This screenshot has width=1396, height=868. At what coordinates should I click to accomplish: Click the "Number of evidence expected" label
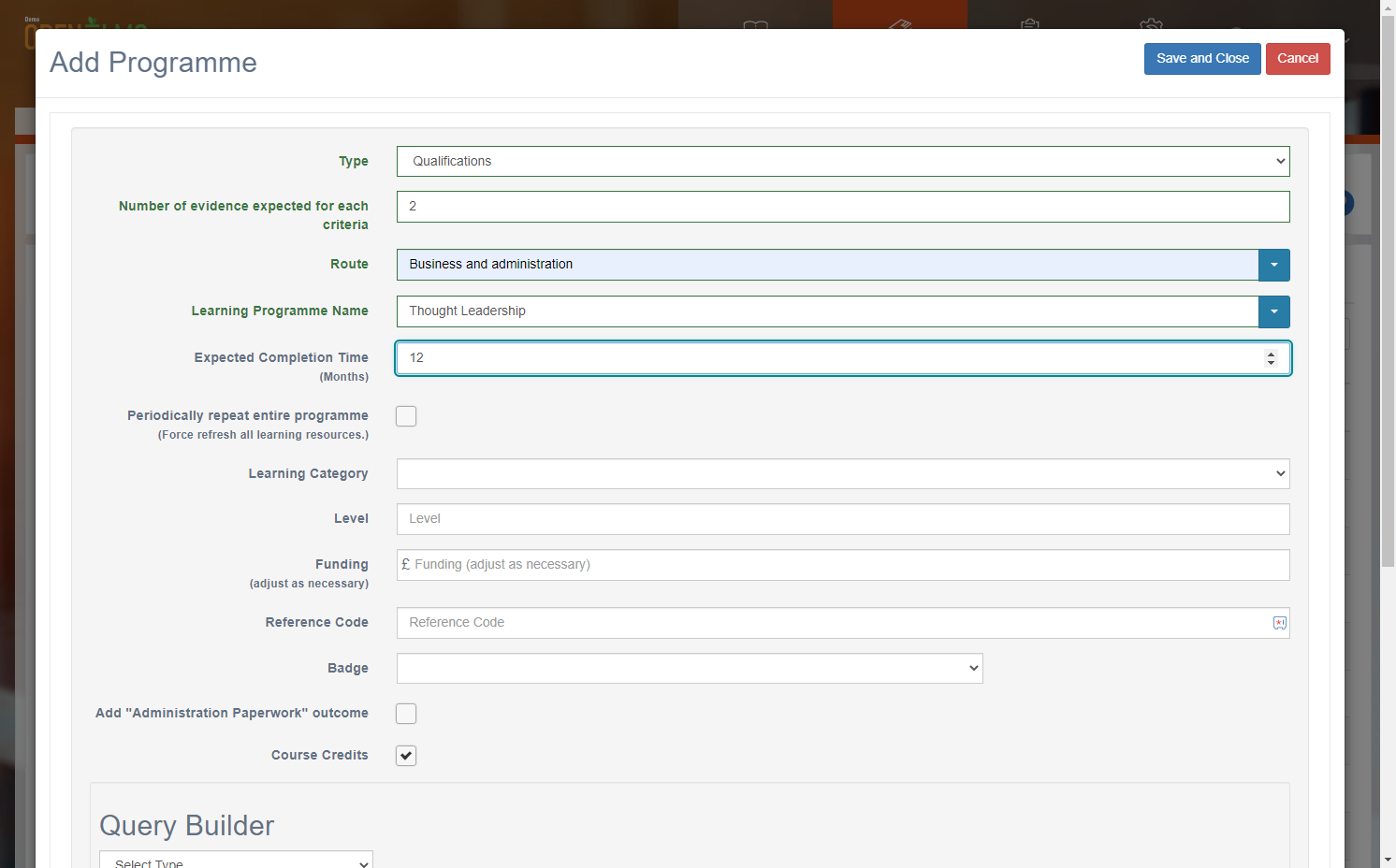pyautogui.click(x=243, y=215)
